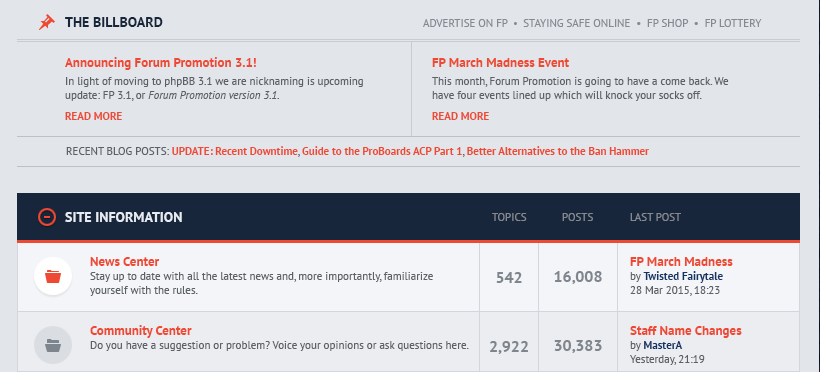The height and width of the screenshot is (372, 820).
Task: Click the Community Center gray folder icon
Action: (53, 345)
